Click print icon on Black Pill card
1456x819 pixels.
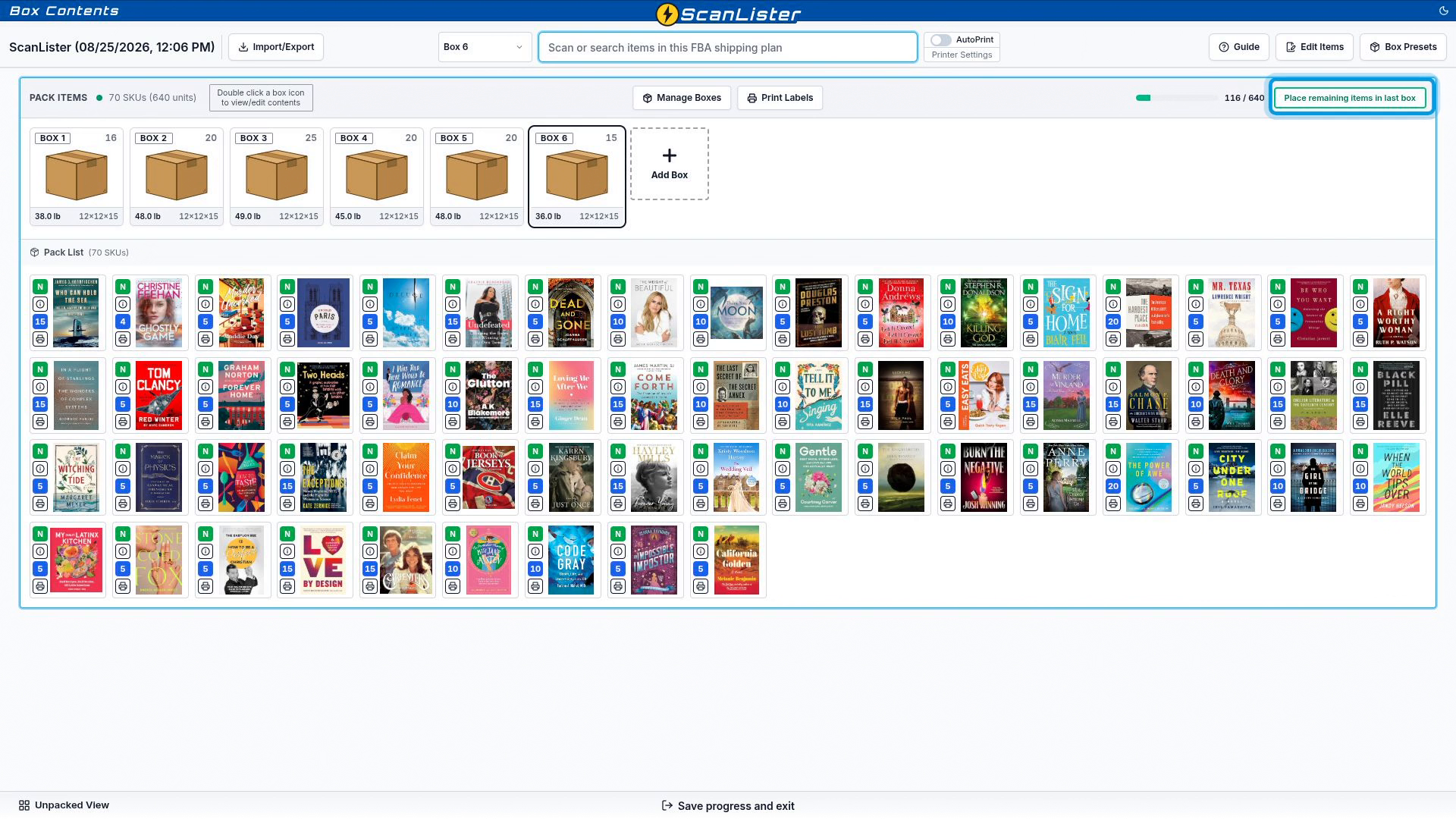(1360, 422)
